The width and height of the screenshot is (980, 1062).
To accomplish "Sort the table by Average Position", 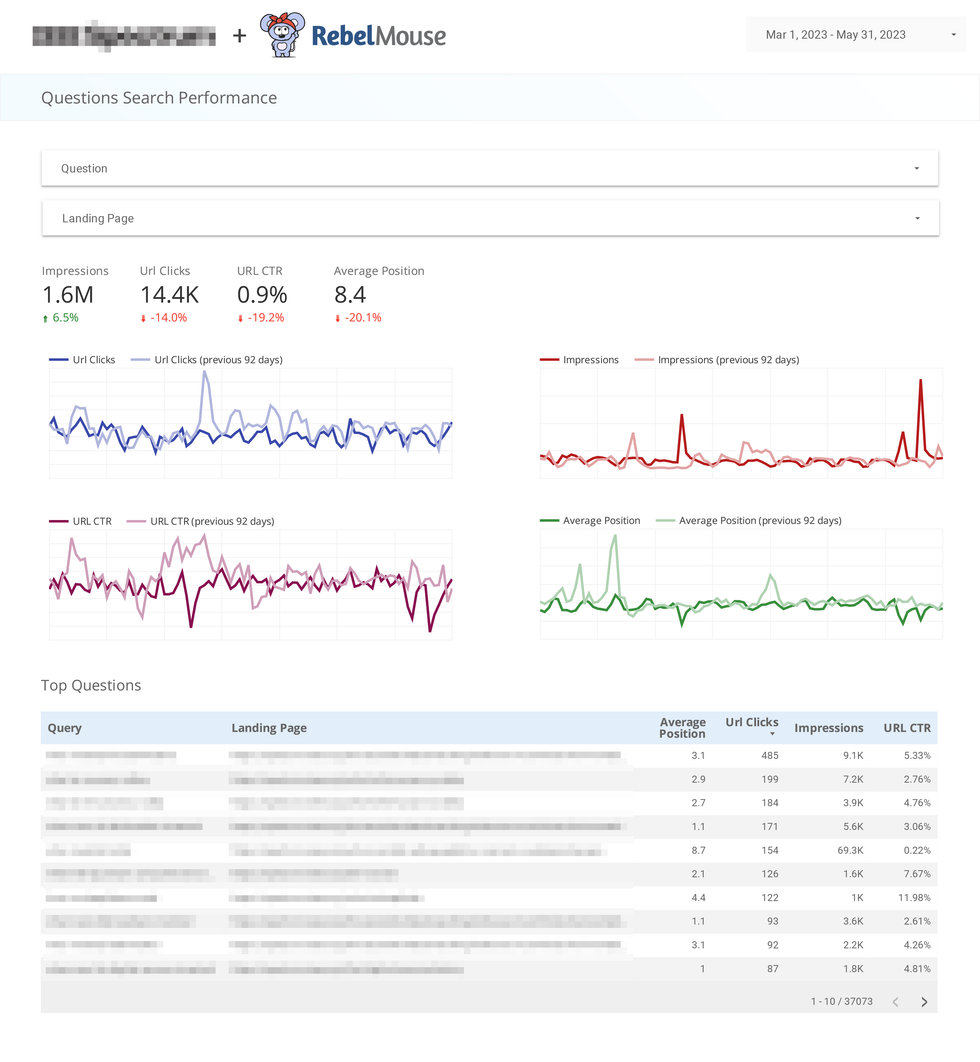I will pos(682,727).
